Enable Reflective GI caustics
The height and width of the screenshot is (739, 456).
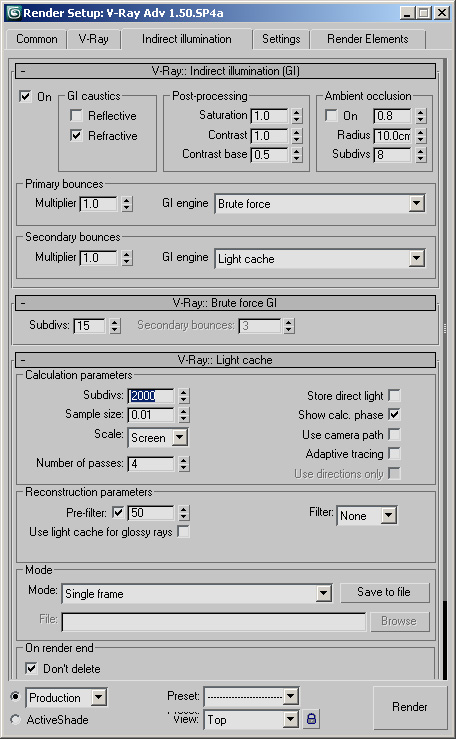(76, 115)
